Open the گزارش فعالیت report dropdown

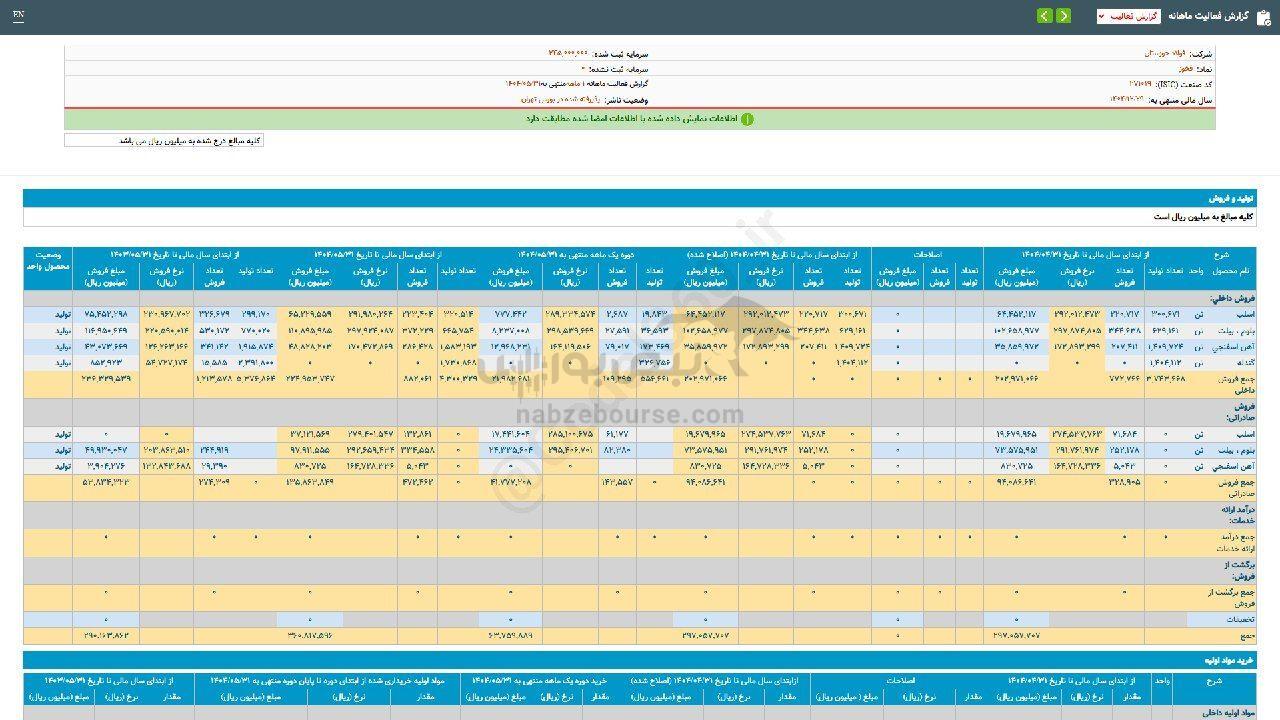coord(1128,16)
